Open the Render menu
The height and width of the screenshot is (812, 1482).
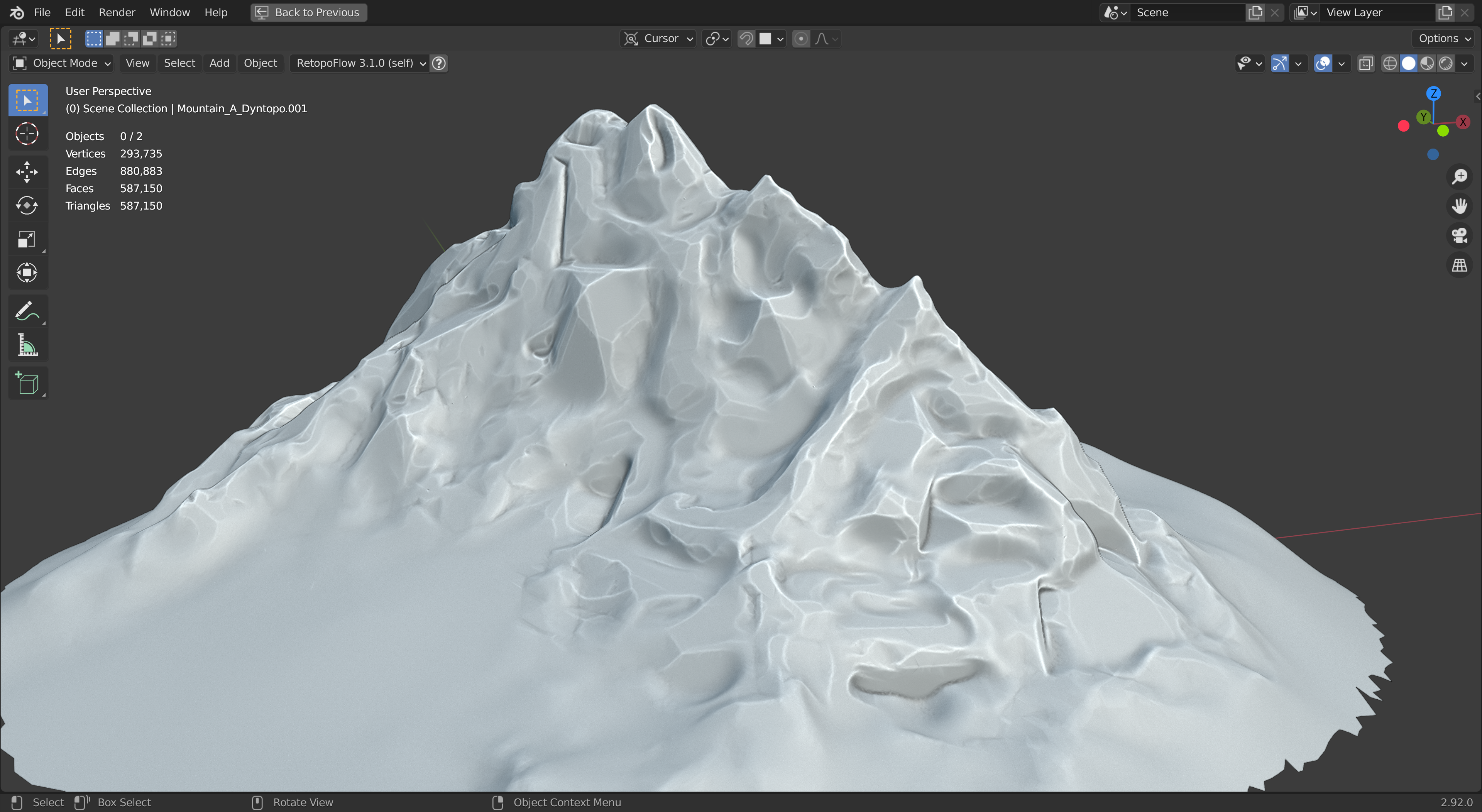tap(117, 12)
